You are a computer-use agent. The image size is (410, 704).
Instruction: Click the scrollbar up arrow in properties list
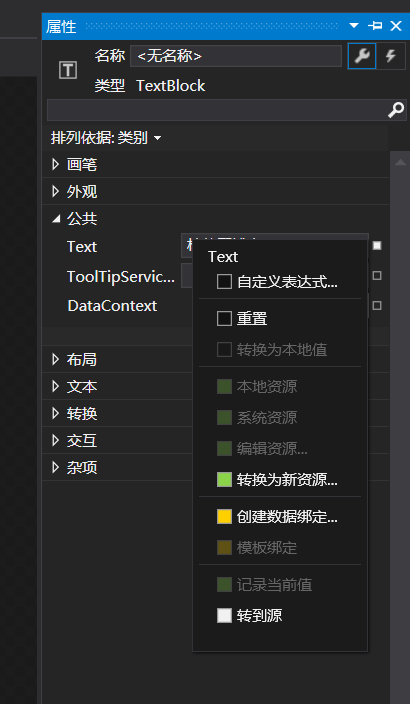tap(400, 163)
